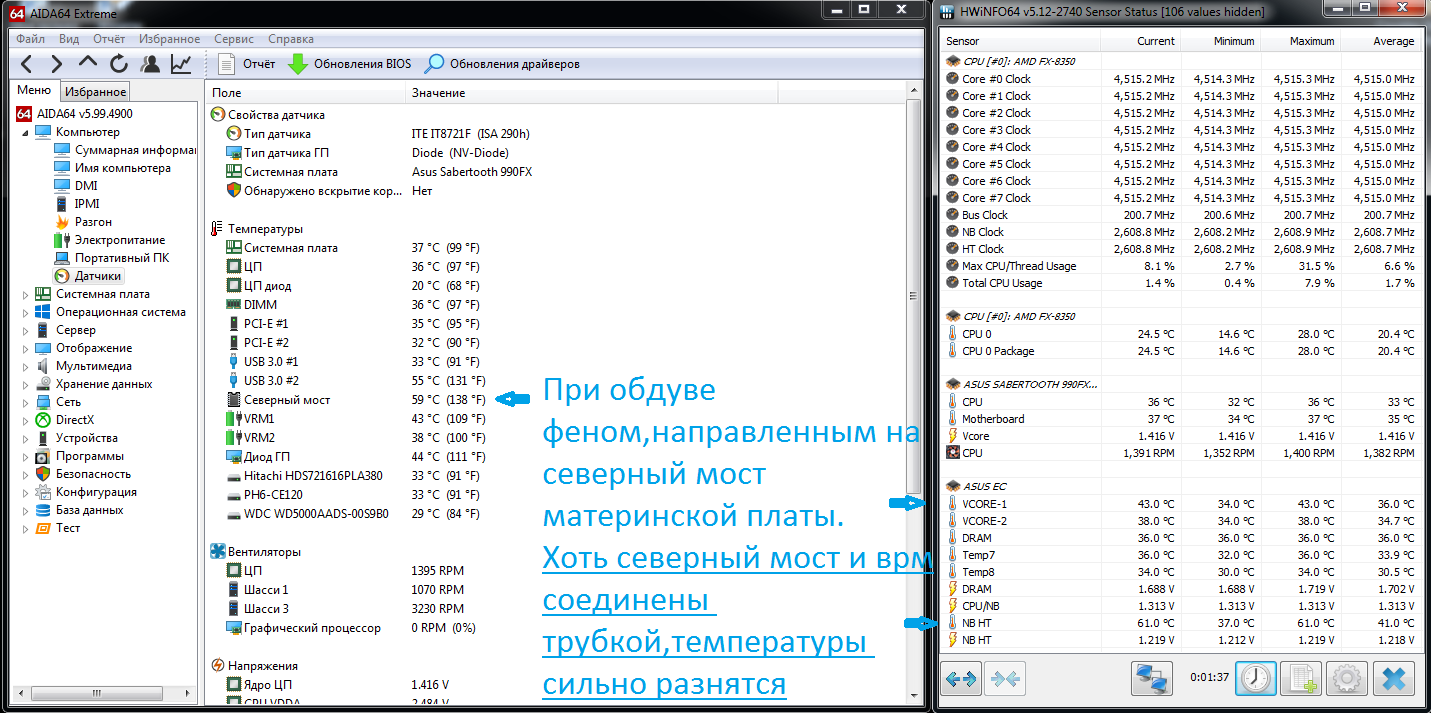Click HWiNFO Current column header
Viewport: 1431px width, 713px height.
coord(1140,41)
